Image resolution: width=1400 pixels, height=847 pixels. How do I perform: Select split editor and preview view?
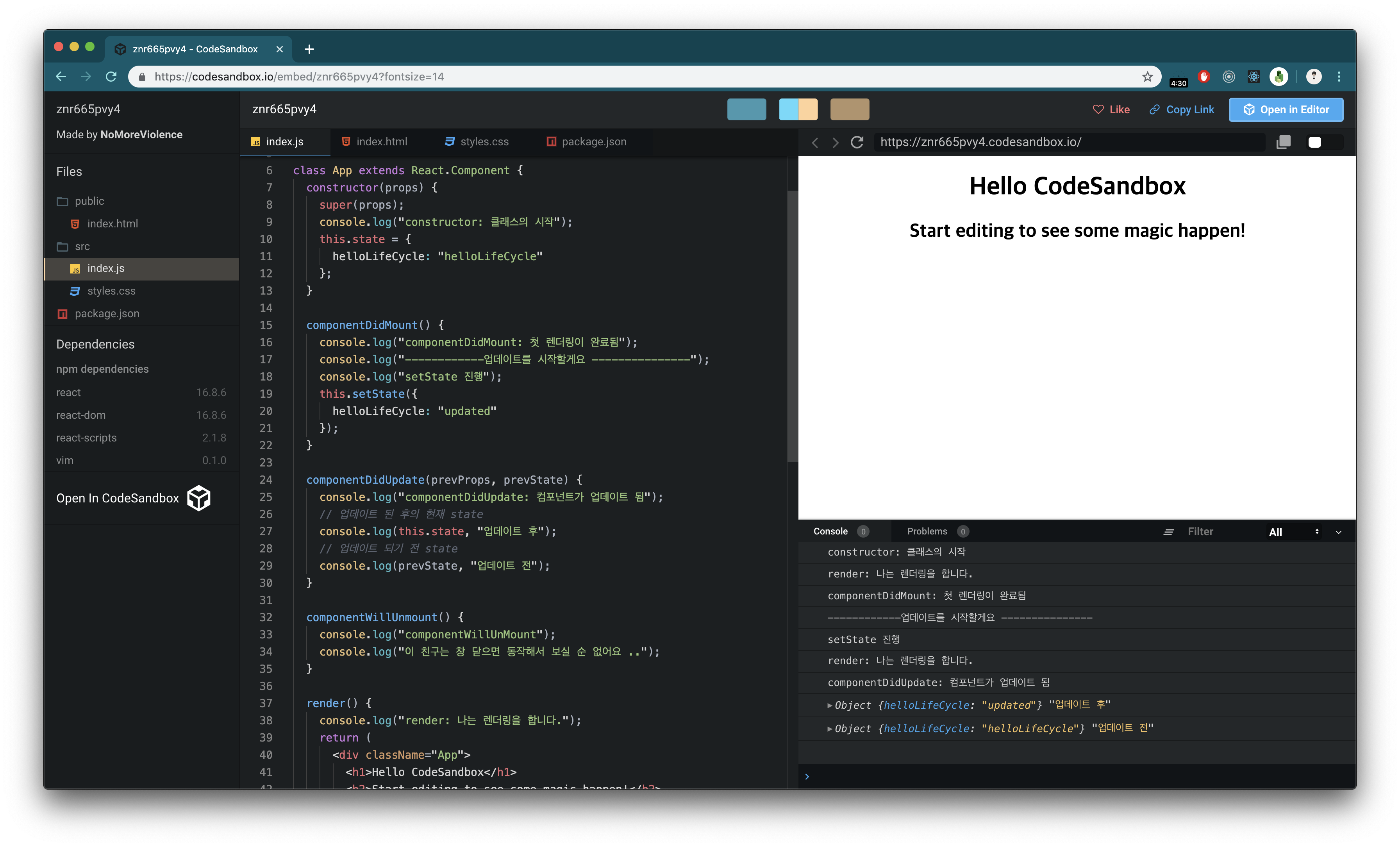point(798,110)
